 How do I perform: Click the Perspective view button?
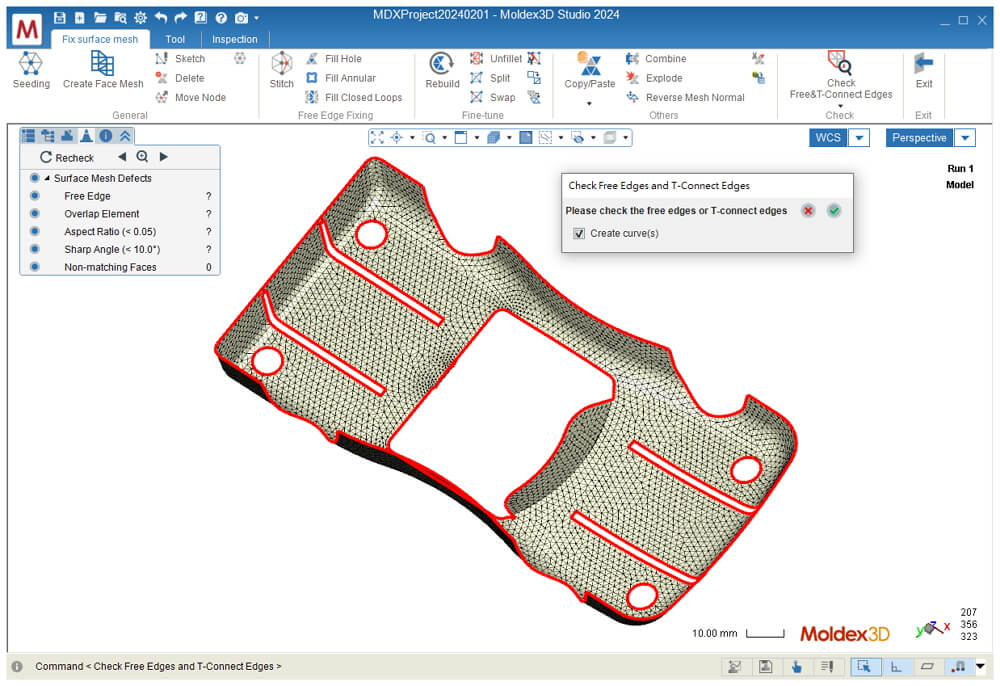point(919,138)
